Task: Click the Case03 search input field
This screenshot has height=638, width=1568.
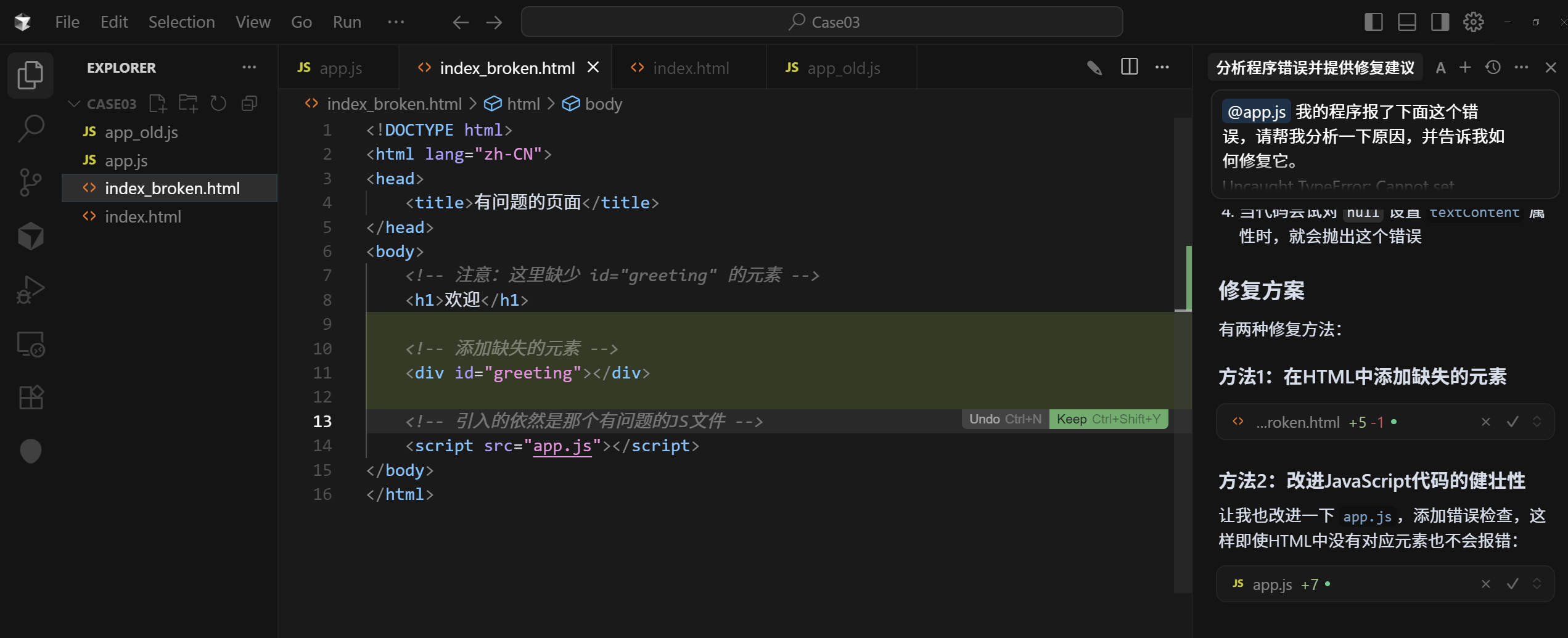Action: tap(822, 22)
